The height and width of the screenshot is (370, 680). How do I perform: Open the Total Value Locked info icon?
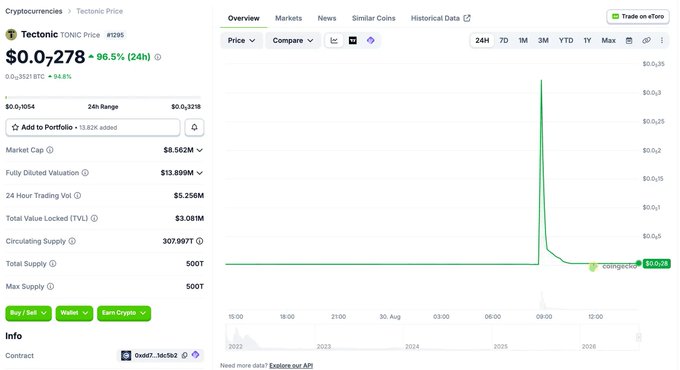(x=94, y=218)
